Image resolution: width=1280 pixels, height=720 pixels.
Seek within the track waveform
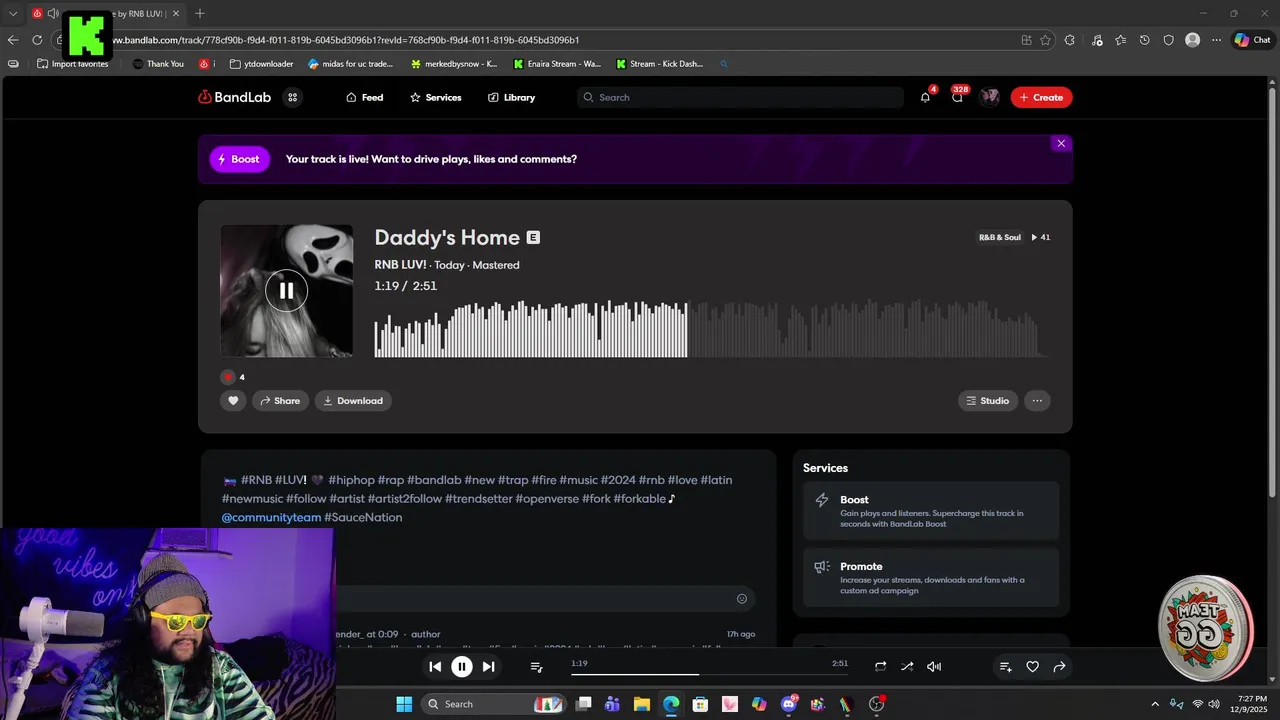(710, 328)
